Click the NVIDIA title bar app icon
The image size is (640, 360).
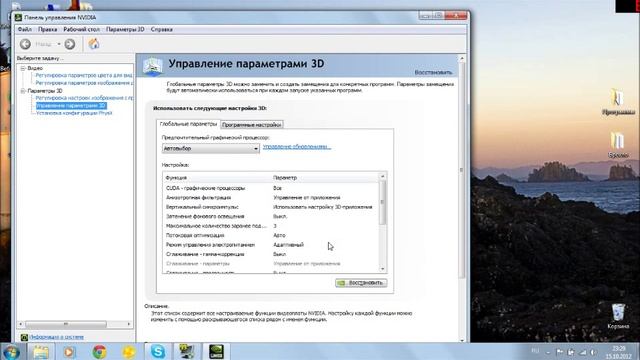pyautogui.click(x=18, y=17)
